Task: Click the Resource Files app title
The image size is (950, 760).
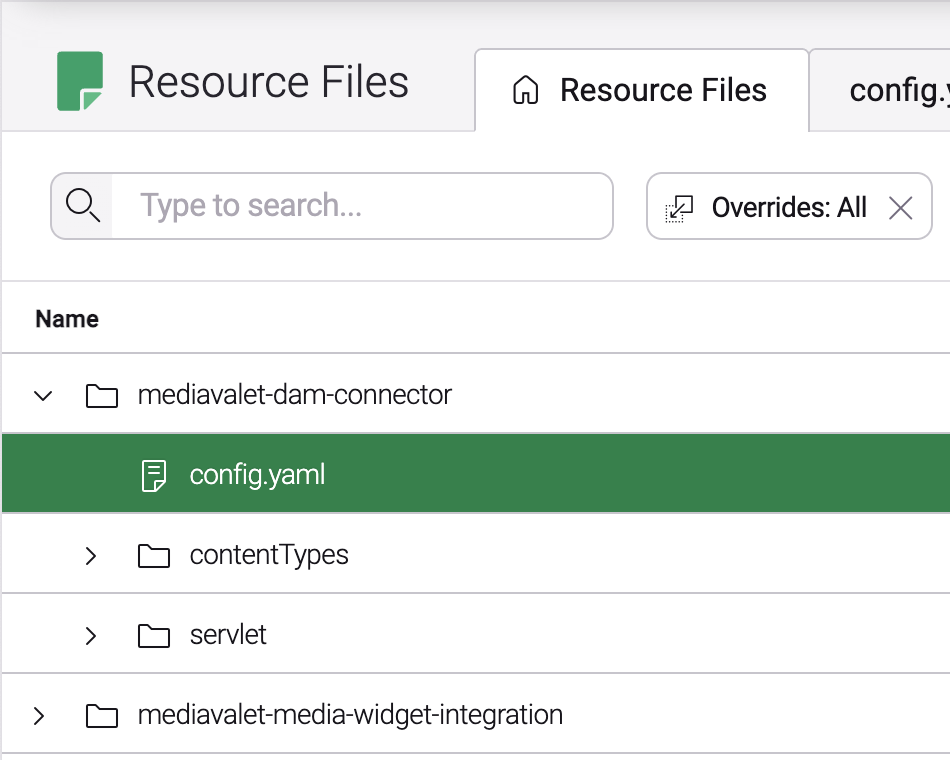Action: (x=269, y=82)
